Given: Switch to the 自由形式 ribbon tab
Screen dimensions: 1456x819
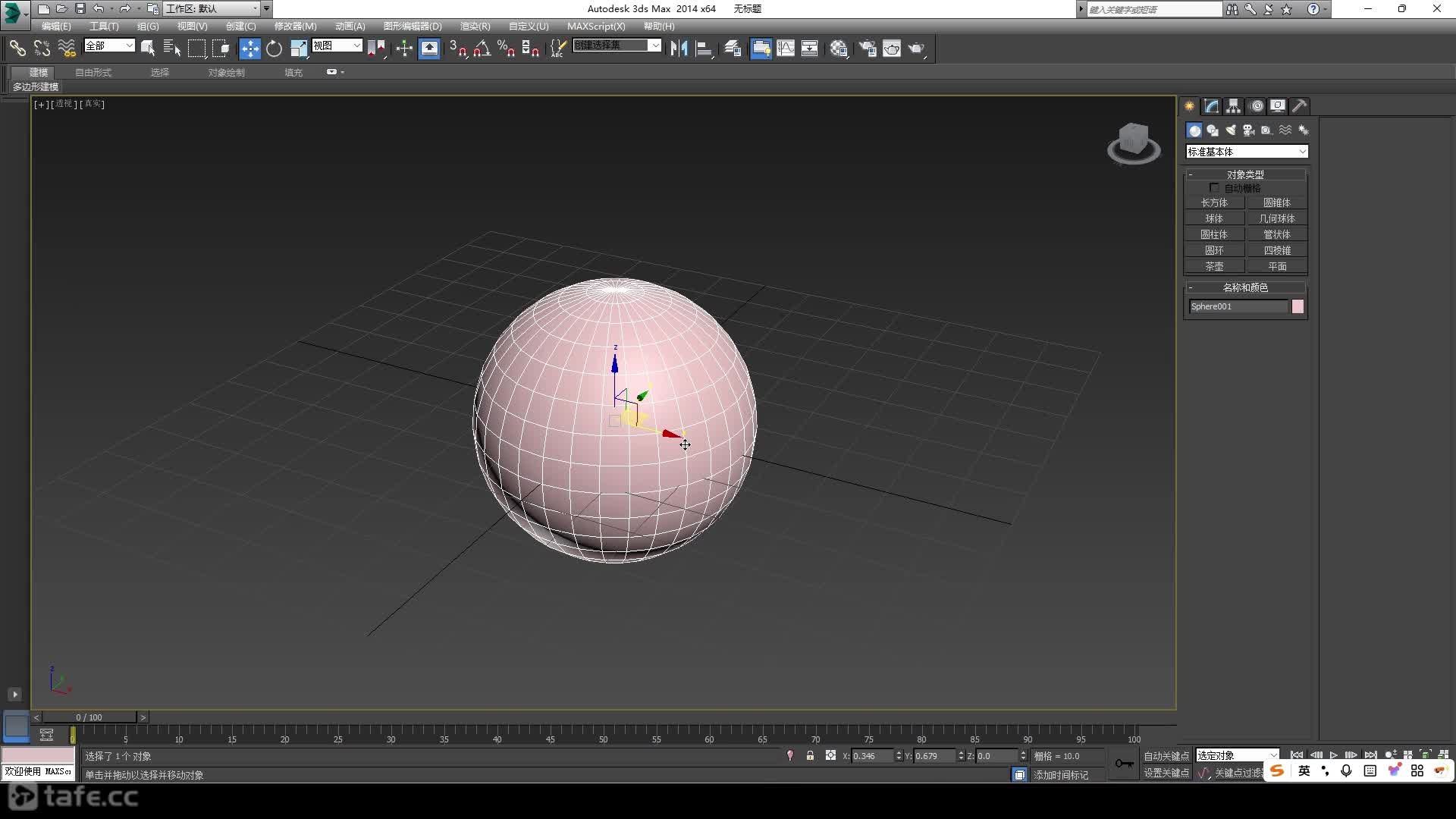Looking at the screenshot, I should click(93, 72).
